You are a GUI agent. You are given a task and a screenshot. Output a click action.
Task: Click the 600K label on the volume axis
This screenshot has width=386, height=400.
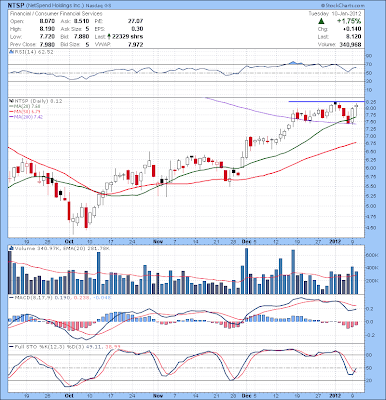click(372, 255)
